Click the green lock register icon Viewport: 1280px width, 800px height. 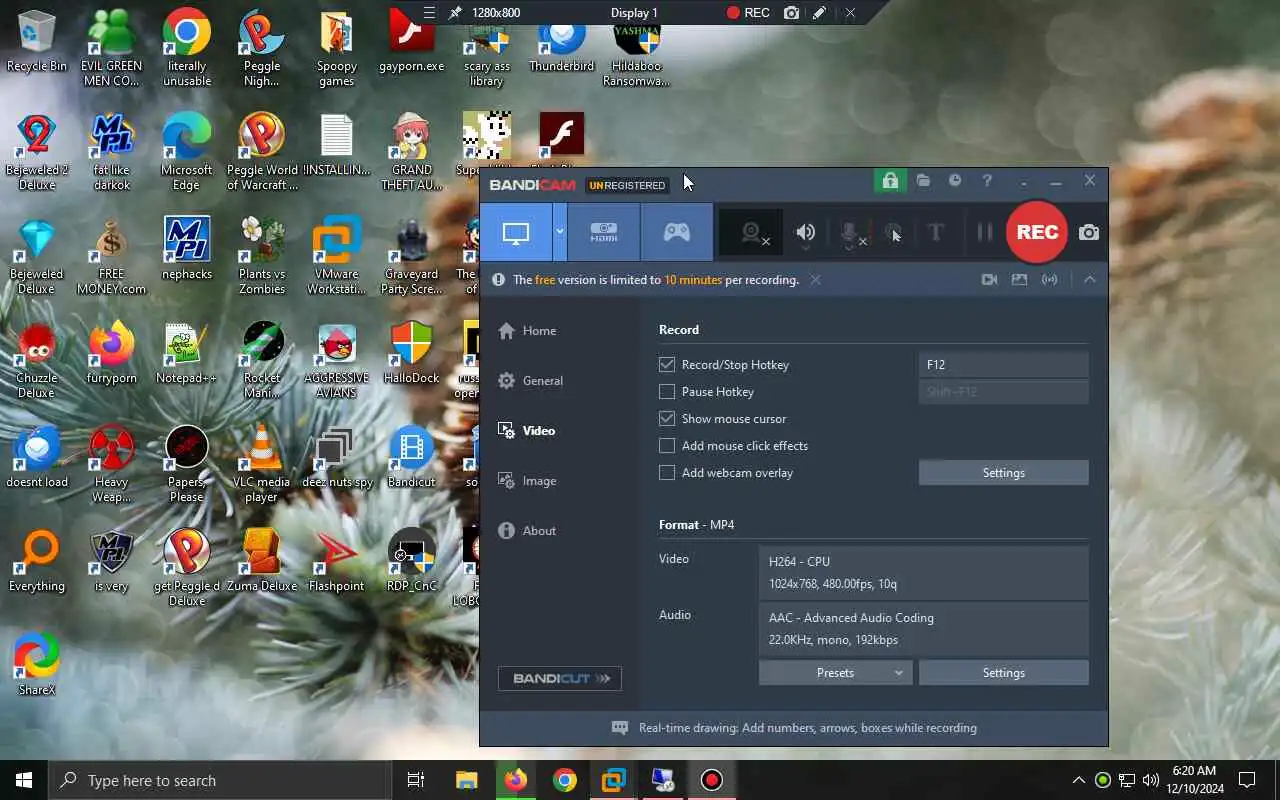point(889,181)
